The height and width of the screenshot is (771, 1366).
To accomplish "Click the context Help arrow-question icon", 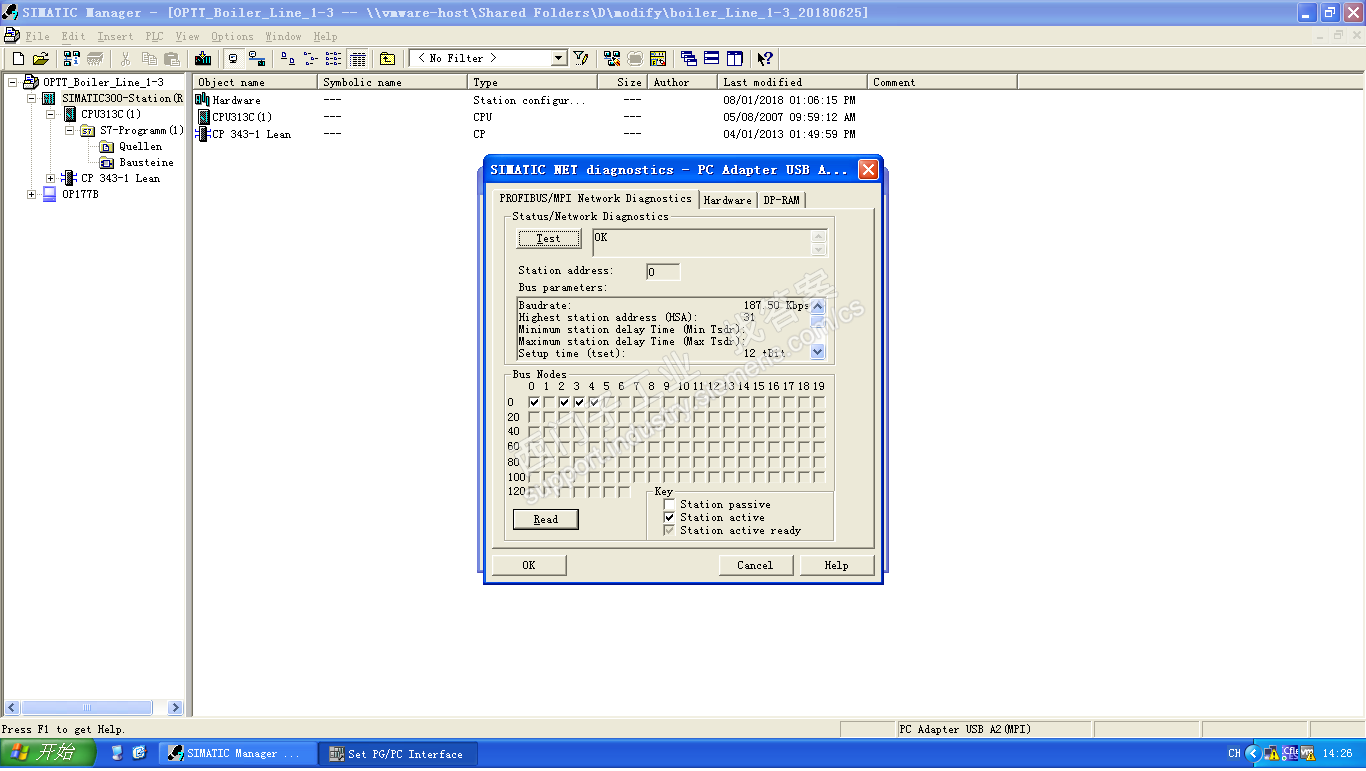I will [765, 59].
